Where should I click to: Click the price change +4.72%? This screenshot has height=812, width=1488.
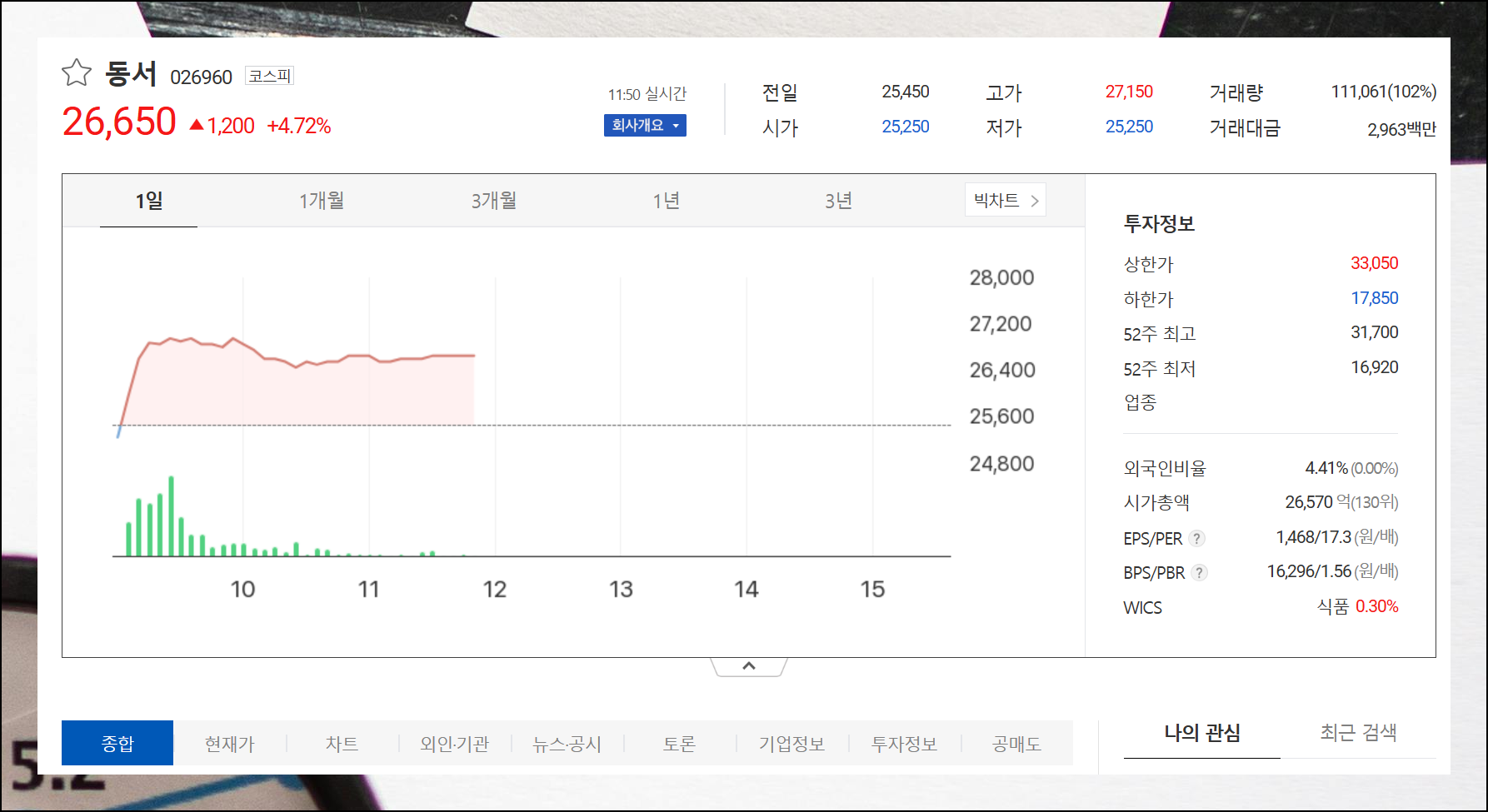[x=299, y=126]
